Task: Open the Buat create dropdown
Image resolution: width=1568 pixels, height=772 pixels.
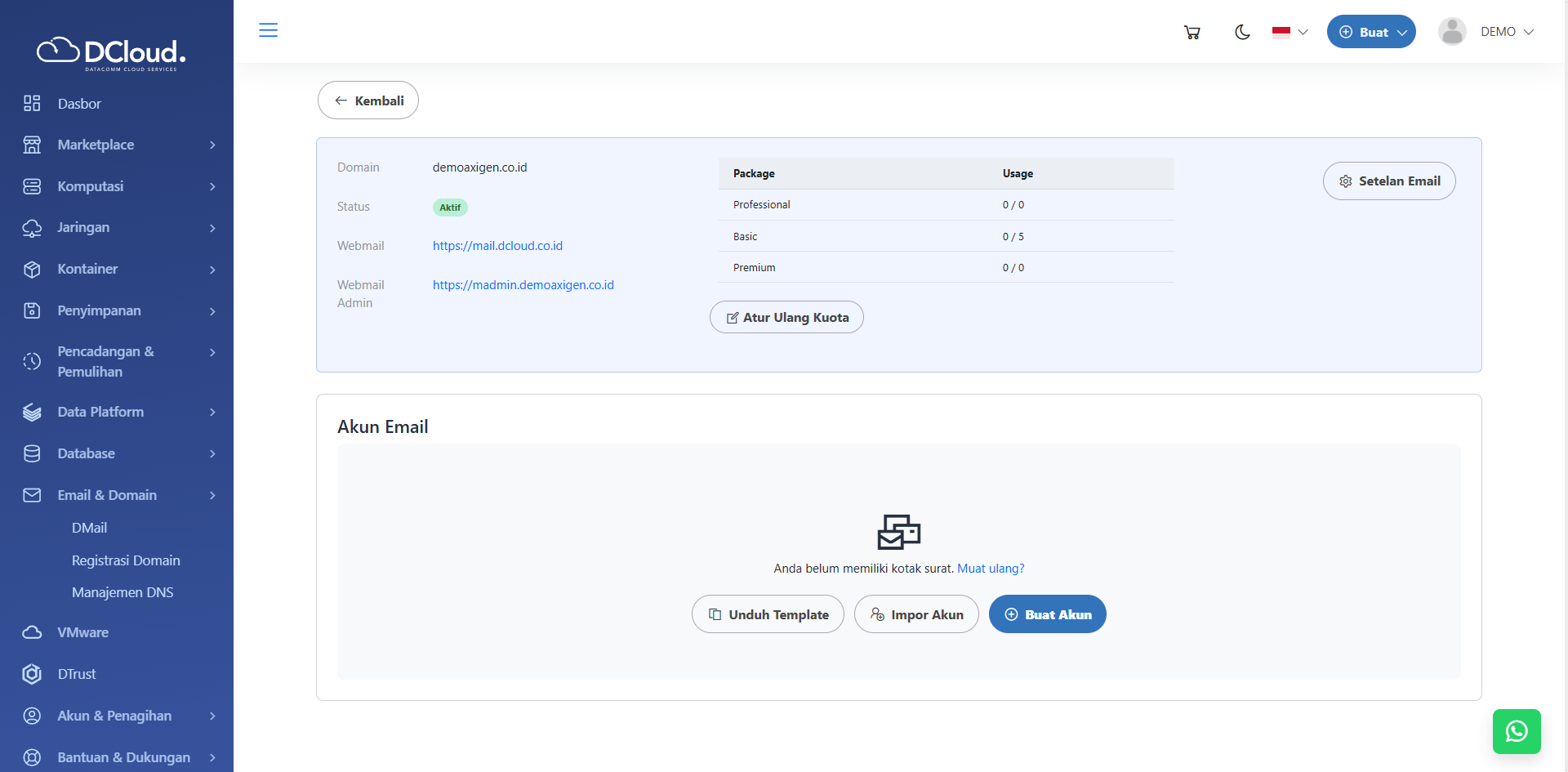Action: [x=1370, y=32]
